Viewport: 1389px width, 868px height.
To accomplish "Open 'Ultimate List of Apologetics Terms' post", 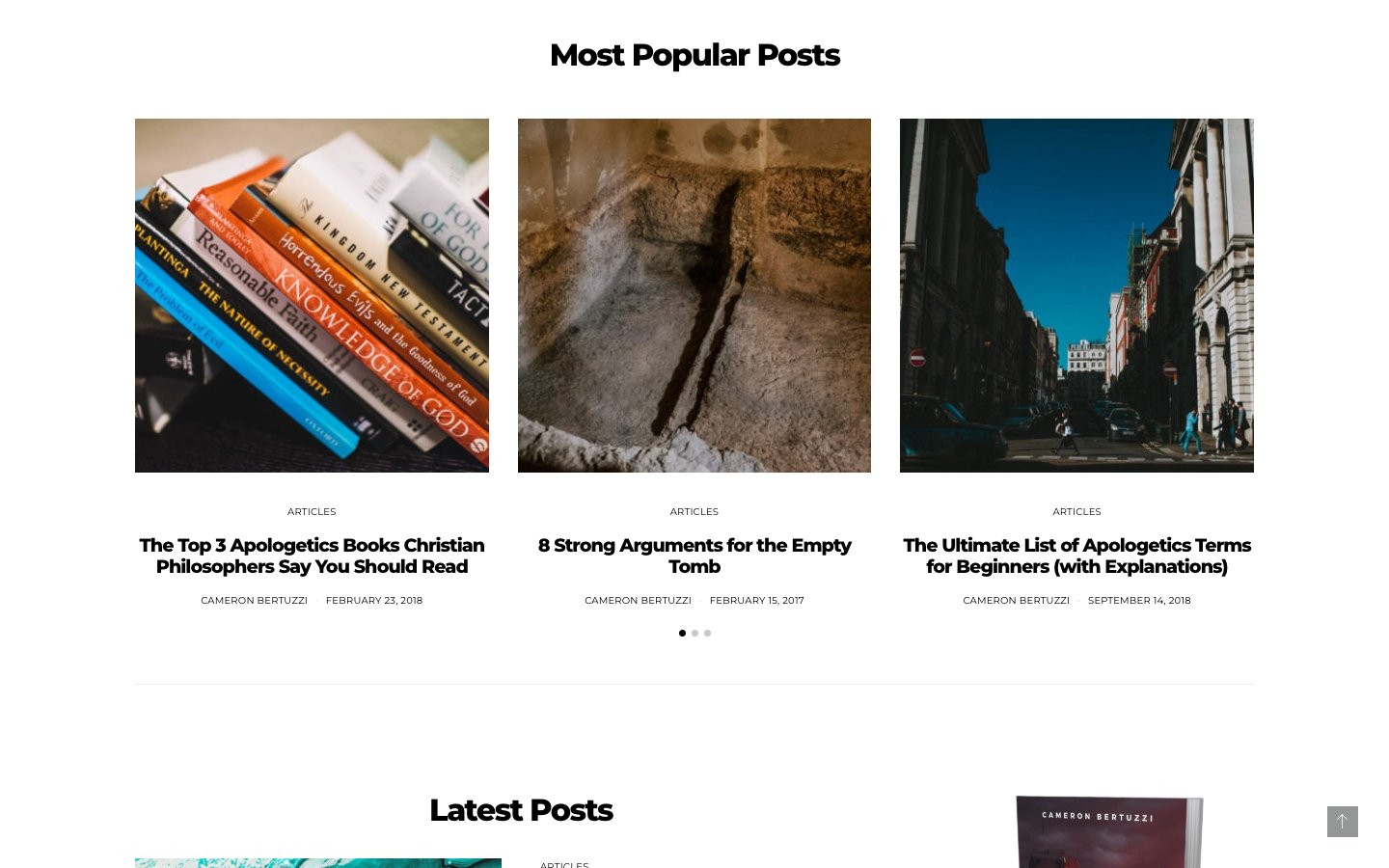I will [1076, 556].
